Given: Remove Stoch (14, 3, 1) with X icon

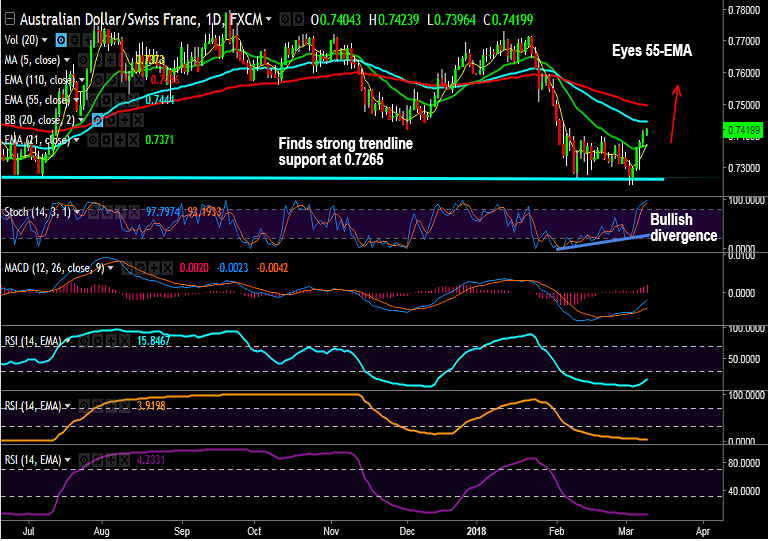Looking at the screenshot, I should point(133,212).
